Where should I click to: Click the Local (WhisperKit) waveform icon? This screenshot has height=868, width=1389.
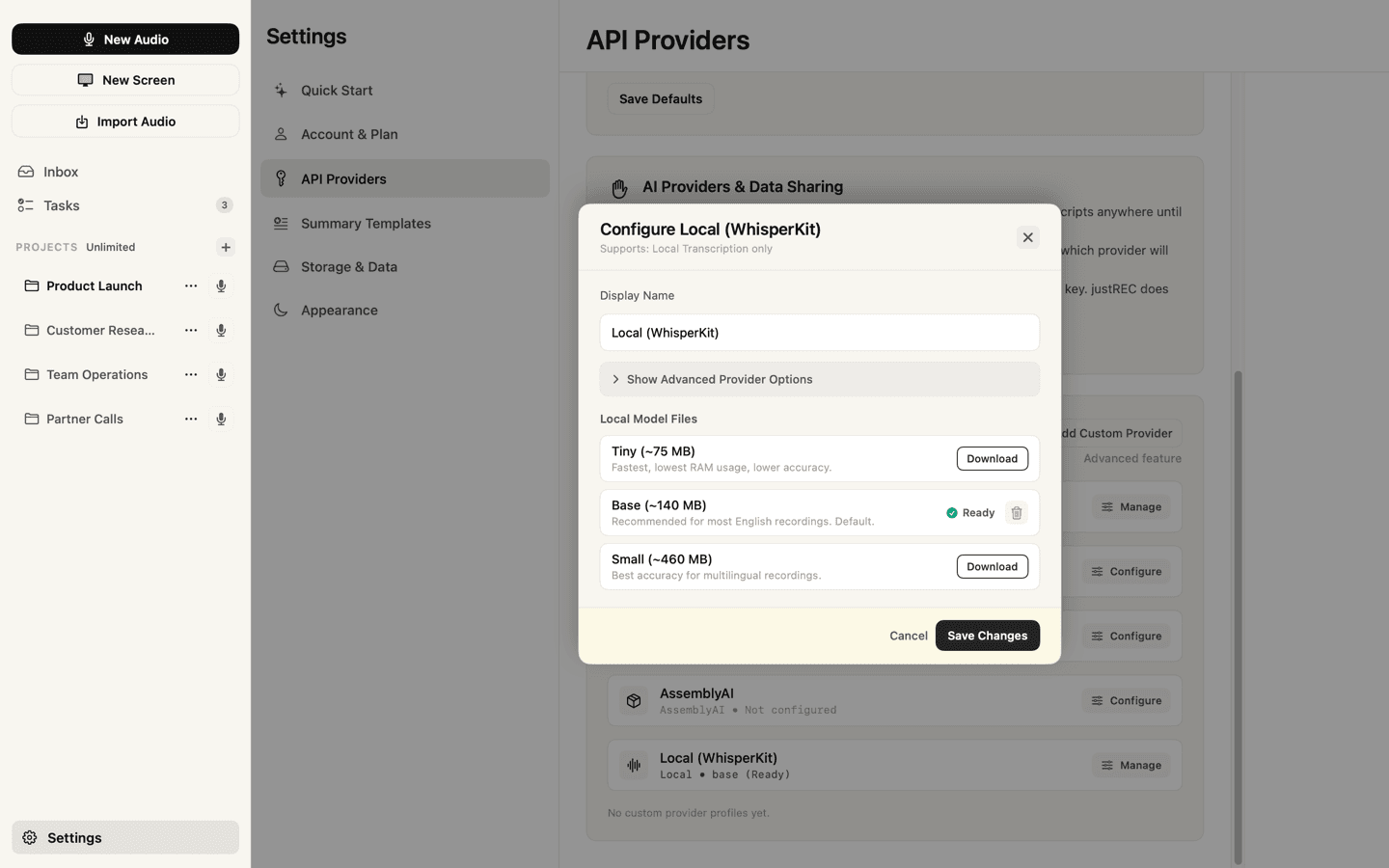click(x=634, y=766)
